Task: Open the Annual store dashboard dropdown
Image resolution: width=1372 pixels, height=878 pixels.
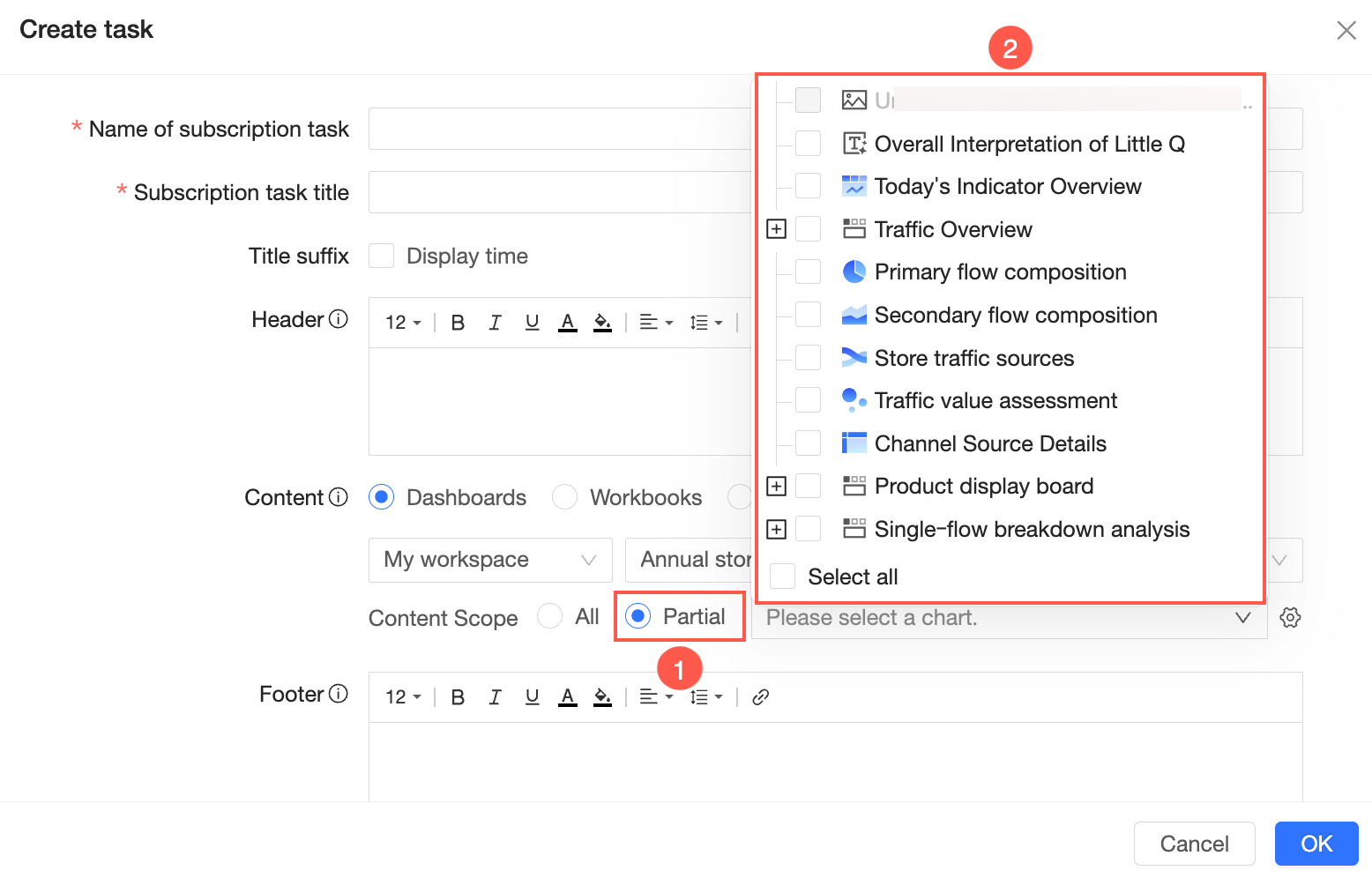Action: [x=690, y=560]
